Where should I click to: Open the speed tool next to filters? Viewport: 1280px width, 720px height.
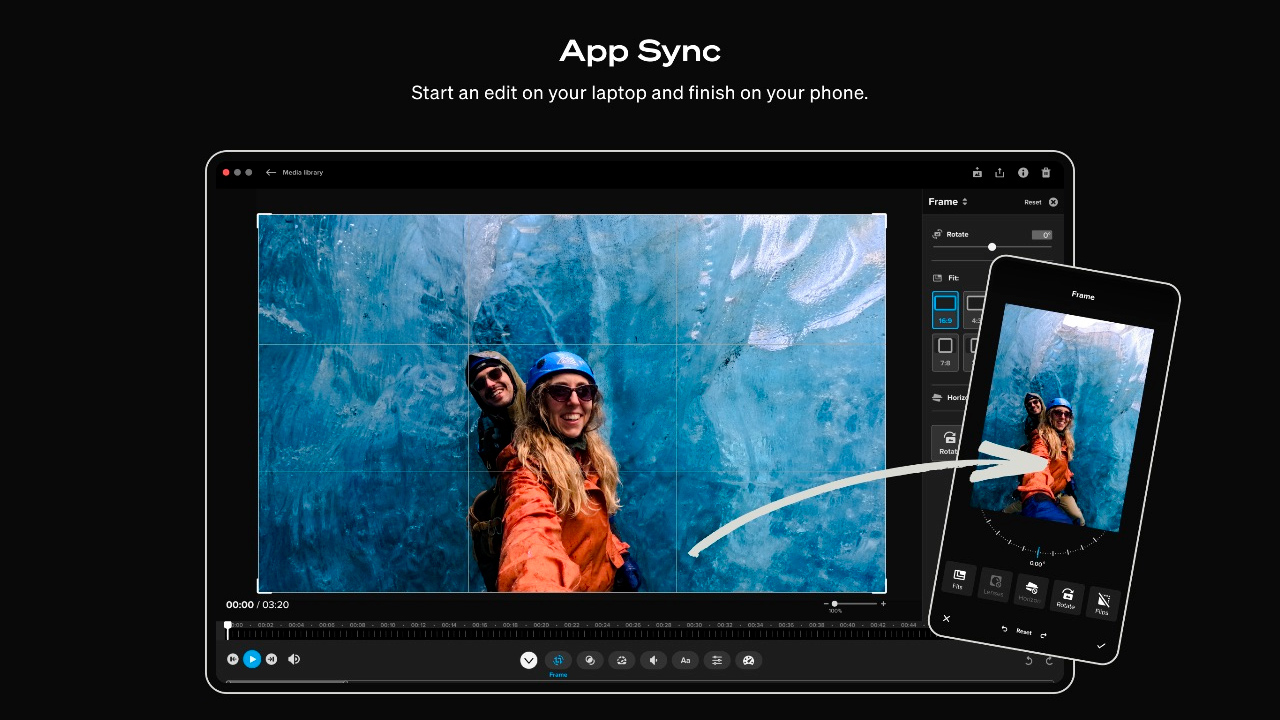(x=622, y=660)
